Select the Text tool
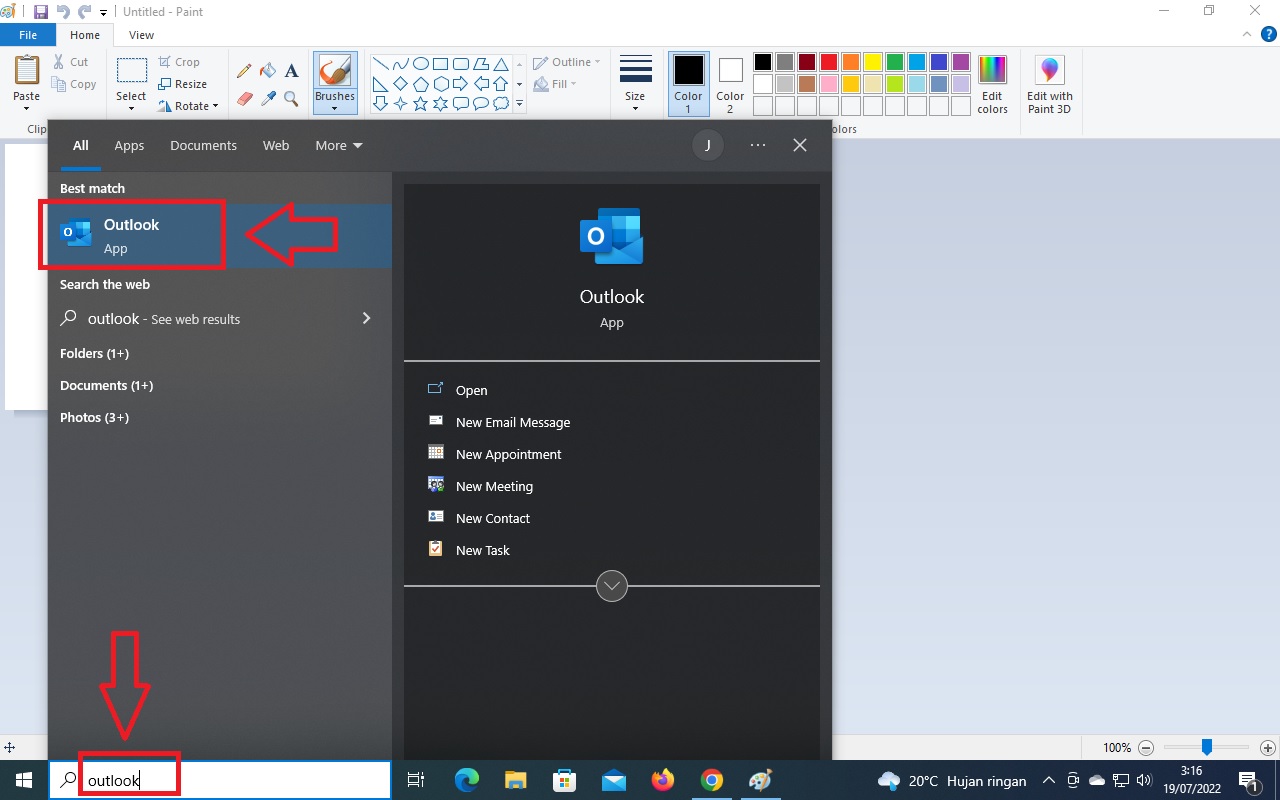Image resolution: width=1280 pixels, height=800 pixels. coord(291,71)
